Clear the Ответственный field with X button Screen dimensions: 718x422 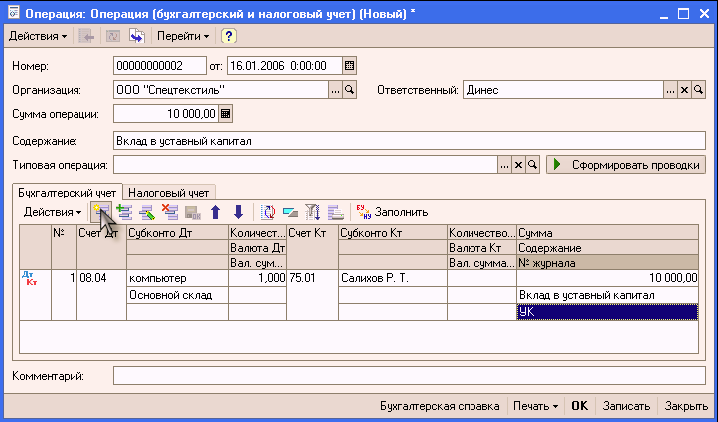(685, 90)
